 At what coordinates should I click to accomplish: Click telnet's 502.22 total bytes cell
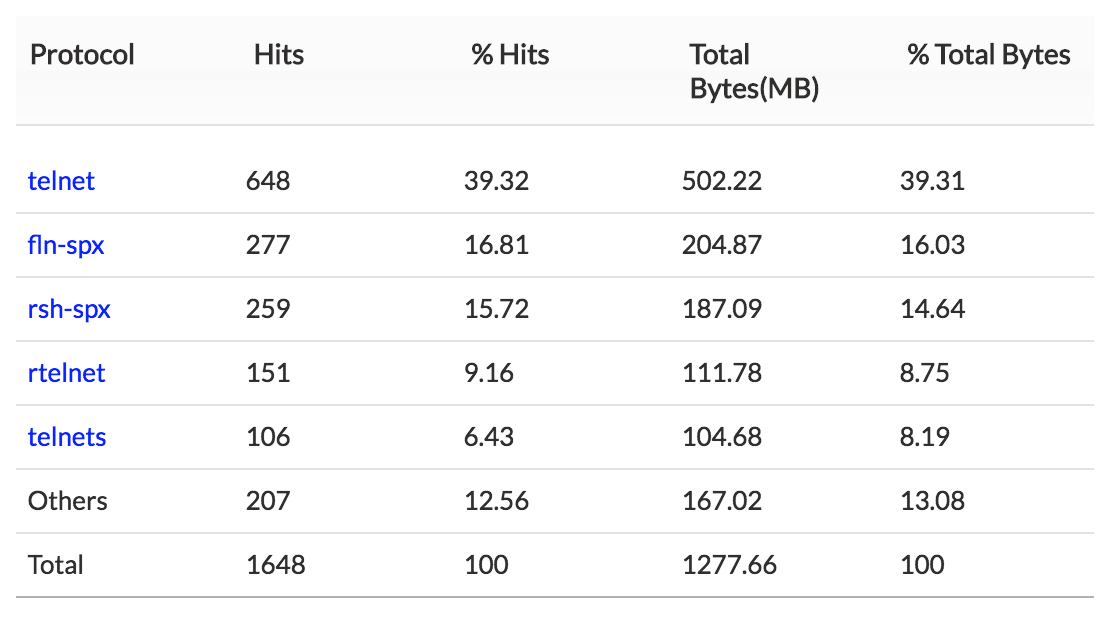click(x=721, y=181)
